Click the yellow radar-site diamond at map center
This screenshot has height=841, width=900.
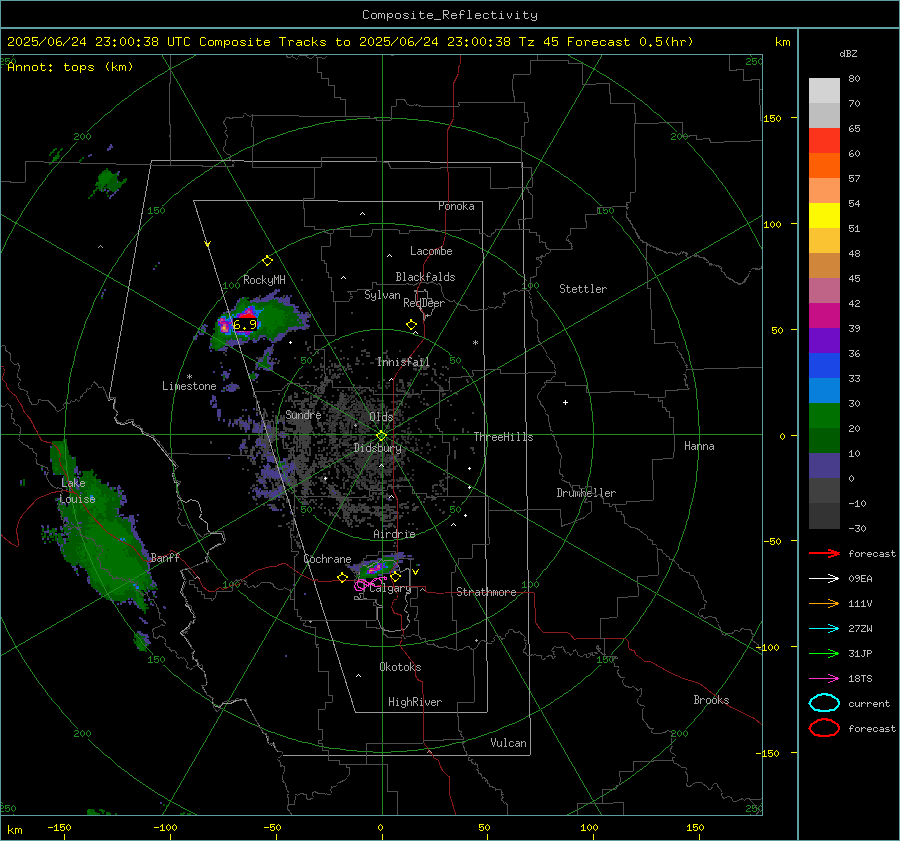pos(382,436)
